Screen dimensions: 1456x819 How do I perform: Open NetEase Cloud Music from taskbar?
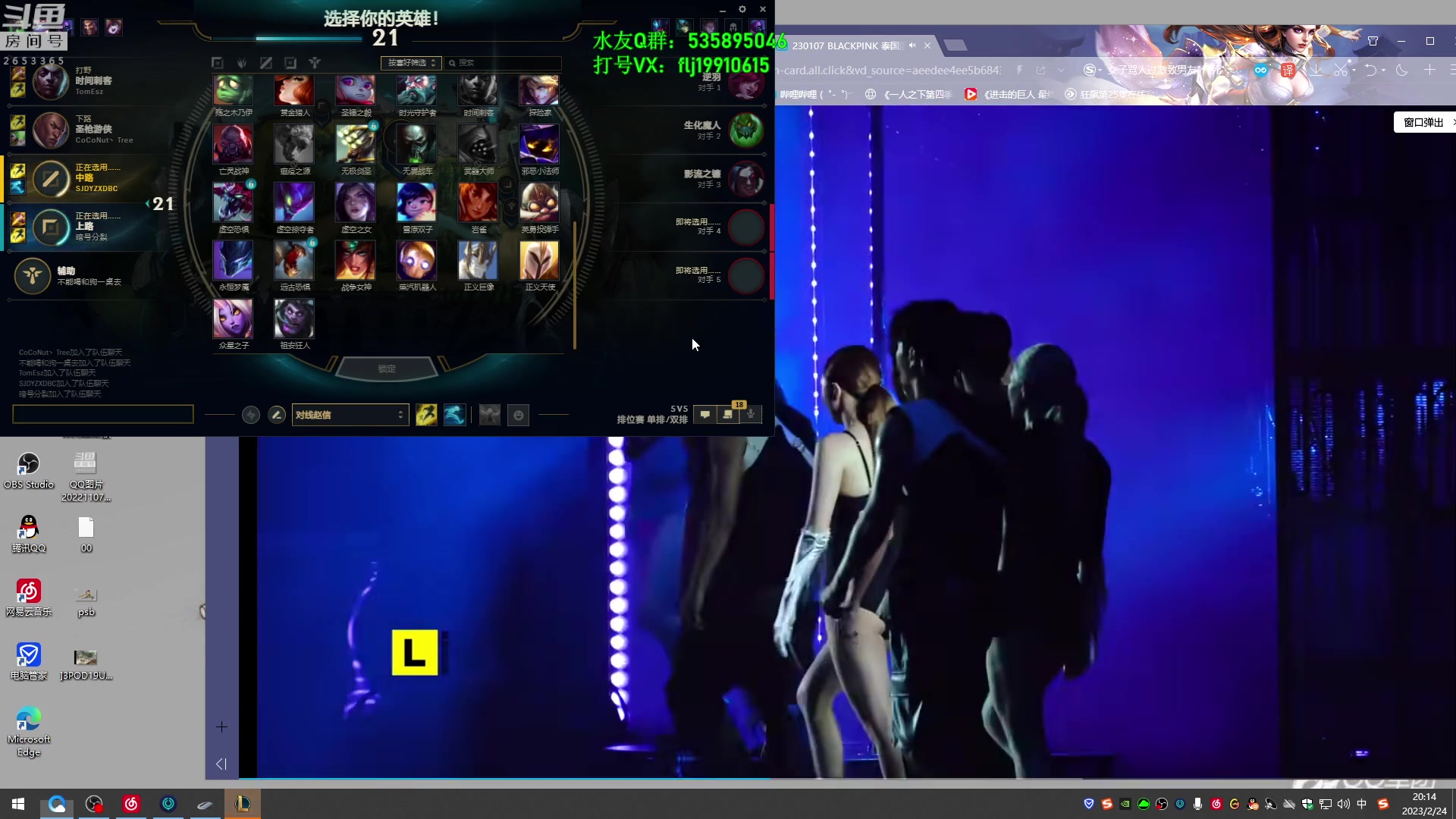point(131,804)
